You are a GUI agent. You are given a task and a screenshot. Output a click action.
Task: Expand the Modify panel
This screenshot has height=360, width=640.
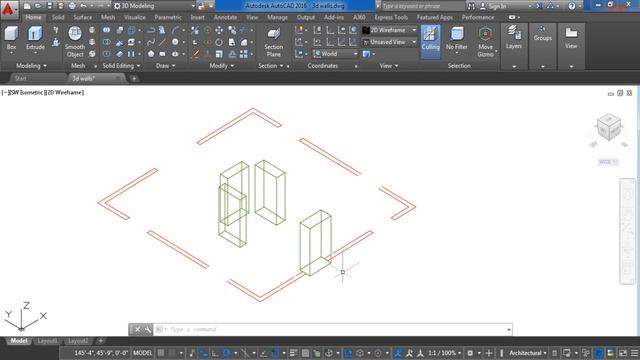point(222,66)
